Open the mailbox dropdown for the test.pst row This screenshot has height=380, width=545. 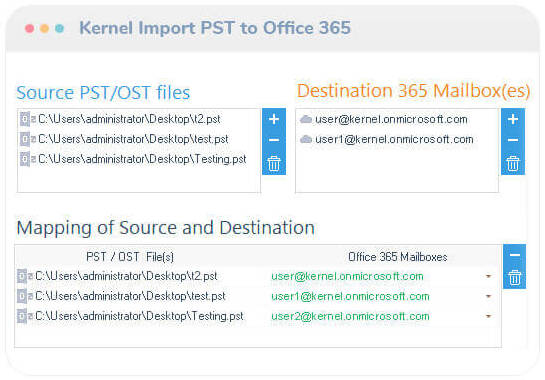click(x=488, y=296)
